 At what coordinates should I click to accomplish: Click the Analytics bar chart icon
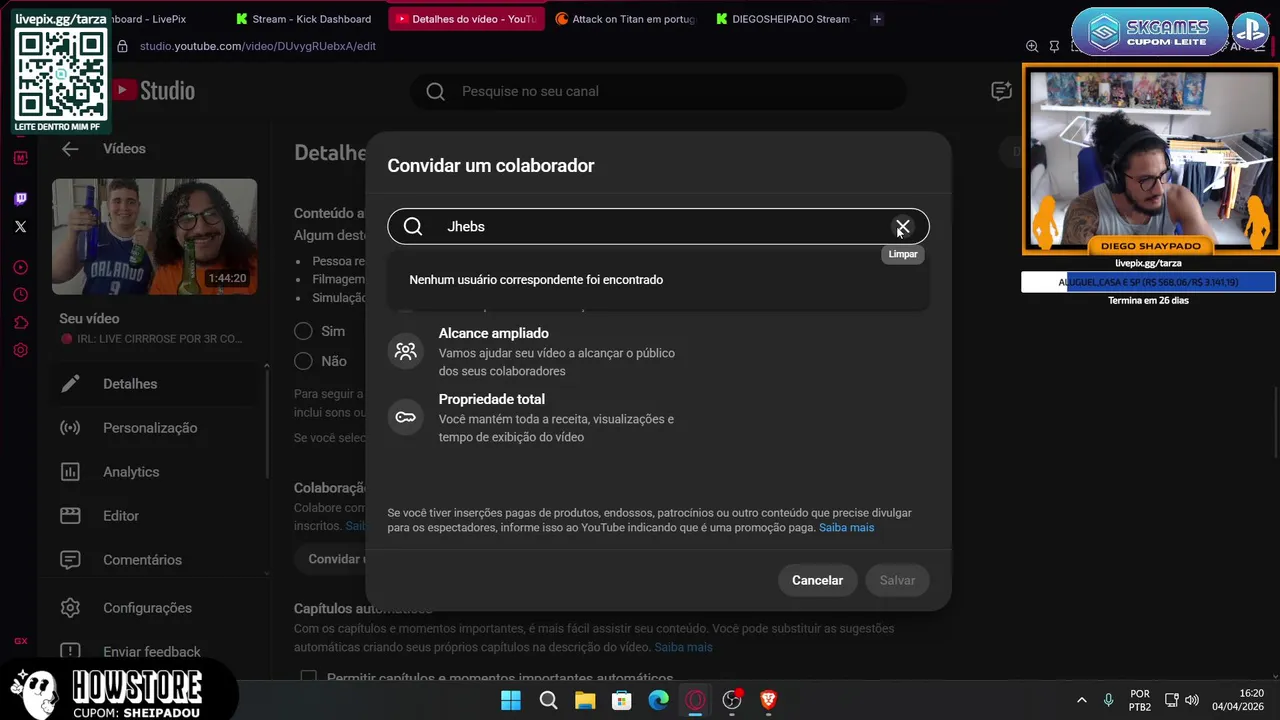[70, 472]
